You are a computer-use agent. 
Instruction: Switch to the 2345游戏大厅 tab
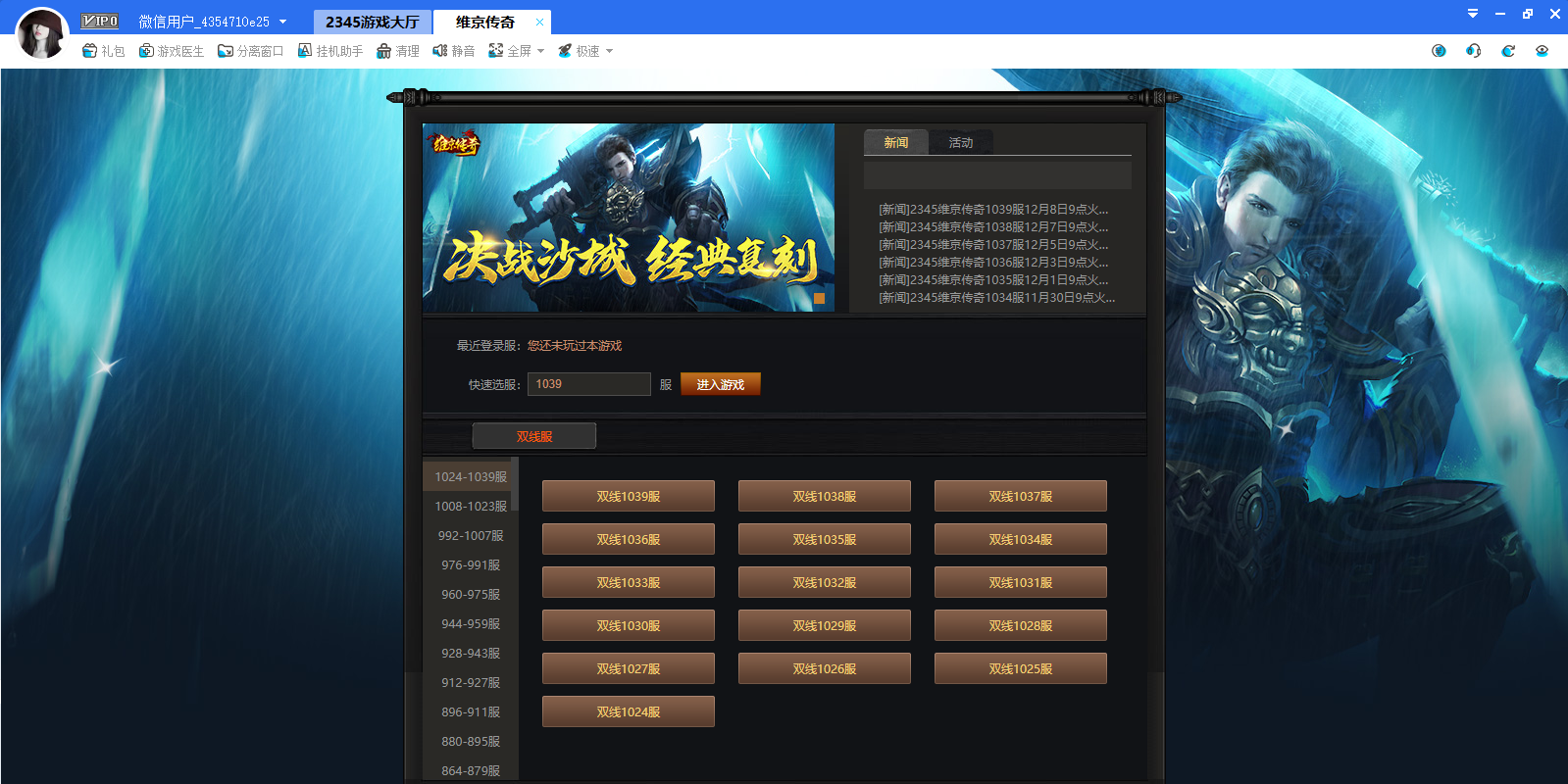(x=372, y=22)
